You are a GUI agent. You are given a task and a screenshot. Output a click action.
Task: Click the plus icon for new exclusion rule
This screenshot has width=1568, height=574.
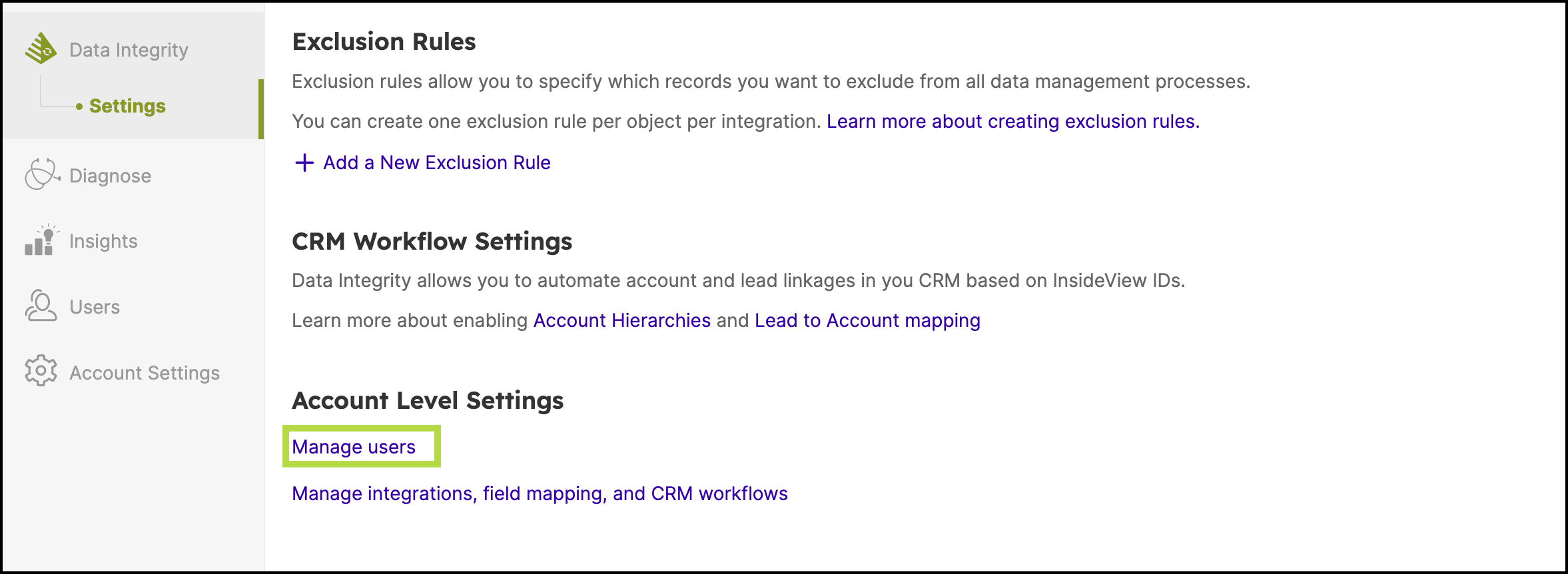[x=304, y=162]
